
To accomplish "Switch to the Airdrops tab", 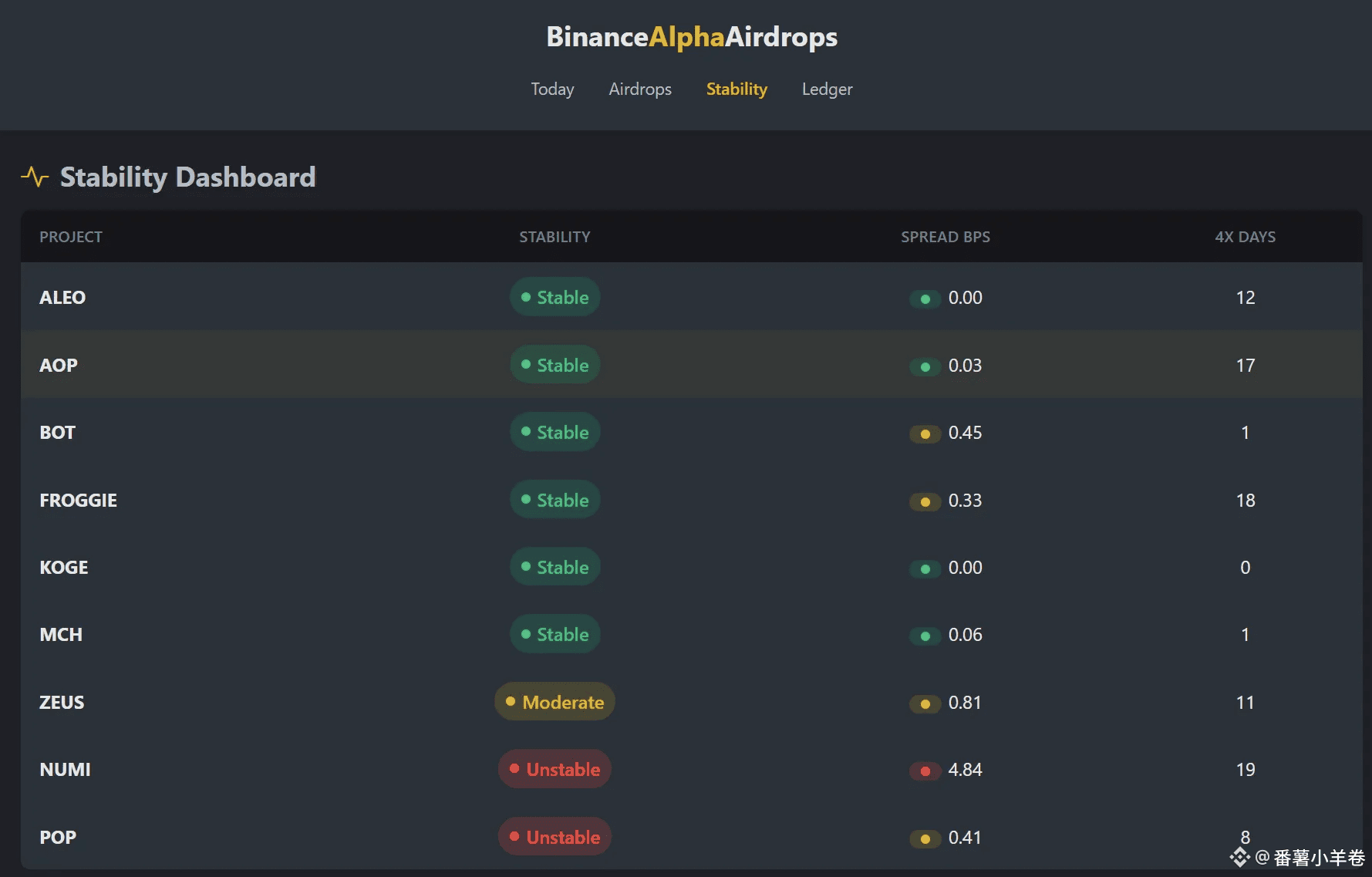I will point(640,89).
